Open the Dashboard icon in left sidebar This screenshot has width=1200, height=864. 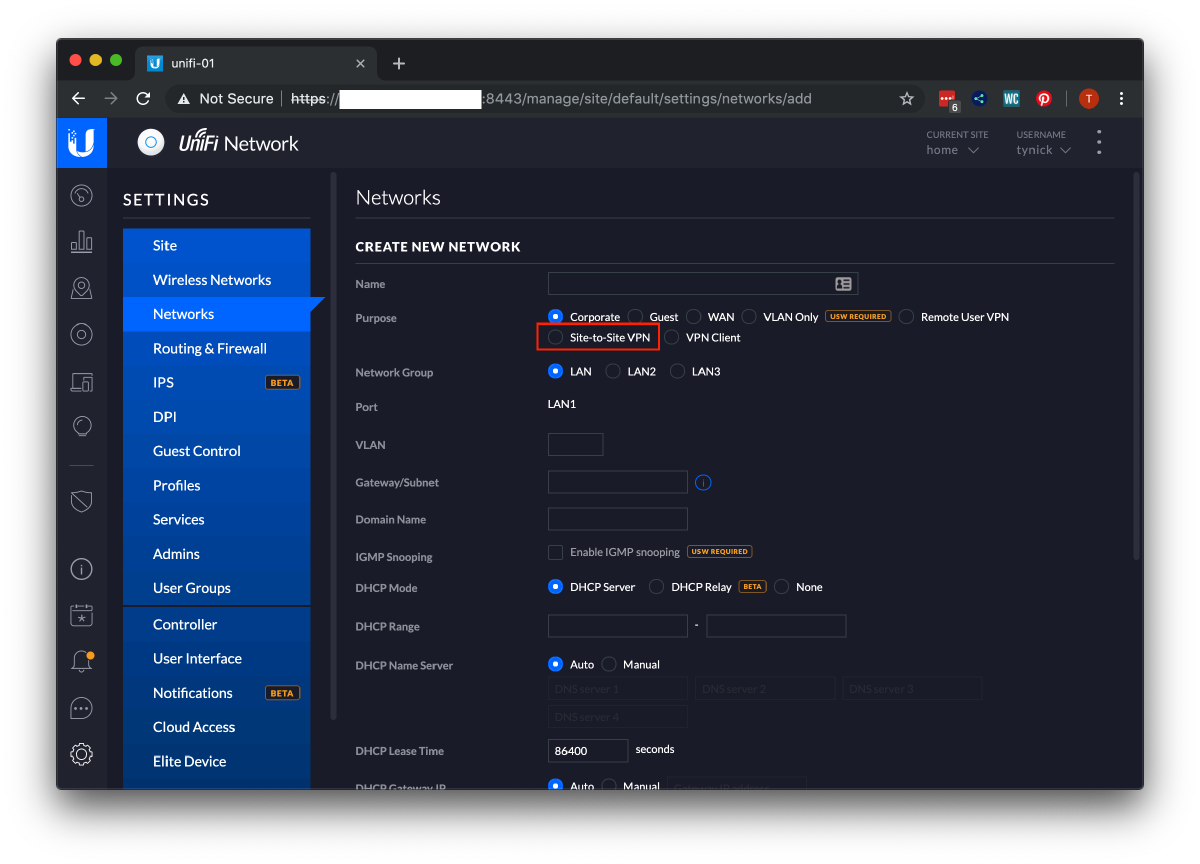(x=82, y=195)
